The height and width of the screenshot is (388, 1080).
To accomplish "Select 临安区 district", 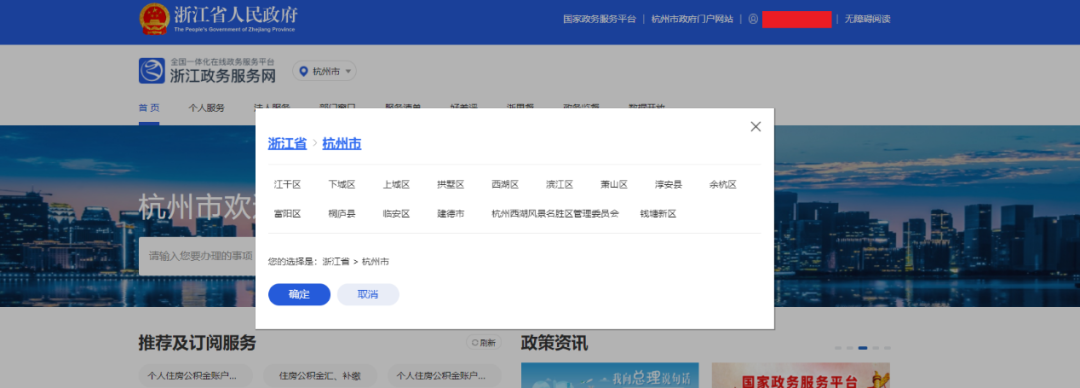I will click(396, 214).
